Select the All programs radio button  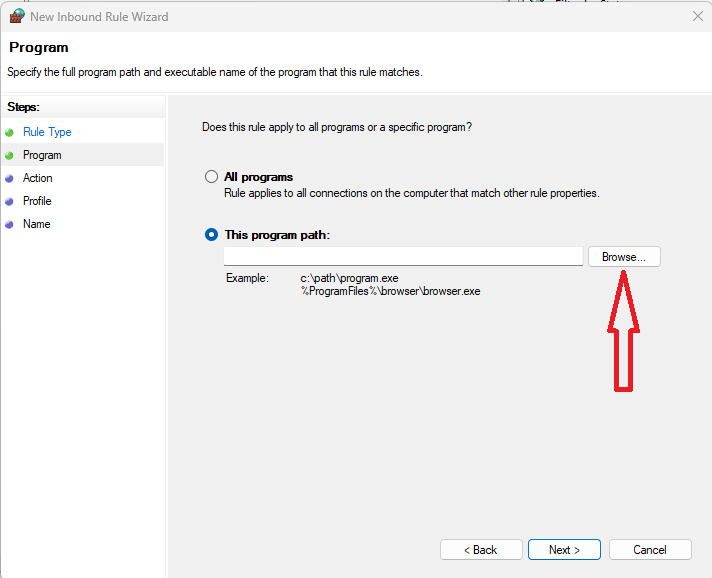[211, 177]
